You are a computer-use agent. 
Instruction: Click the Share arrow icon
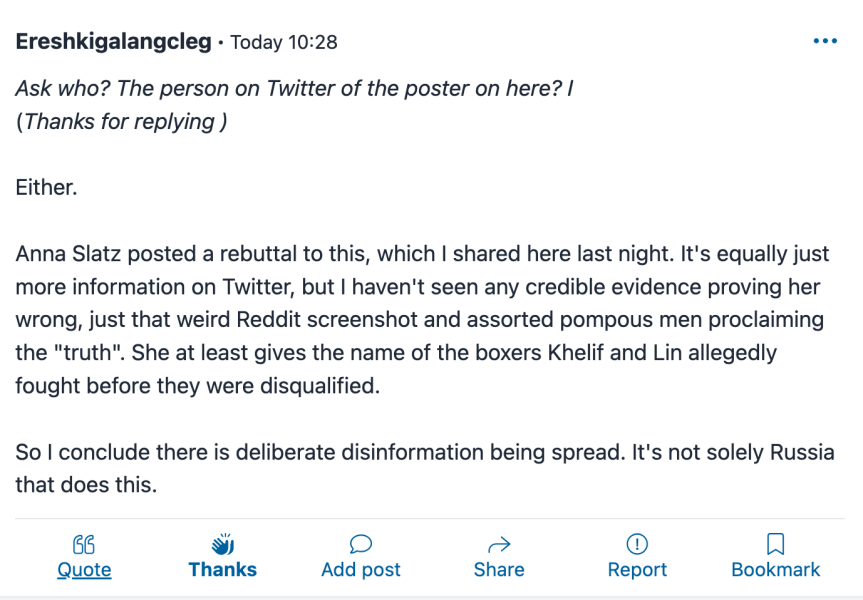point(498,544)
